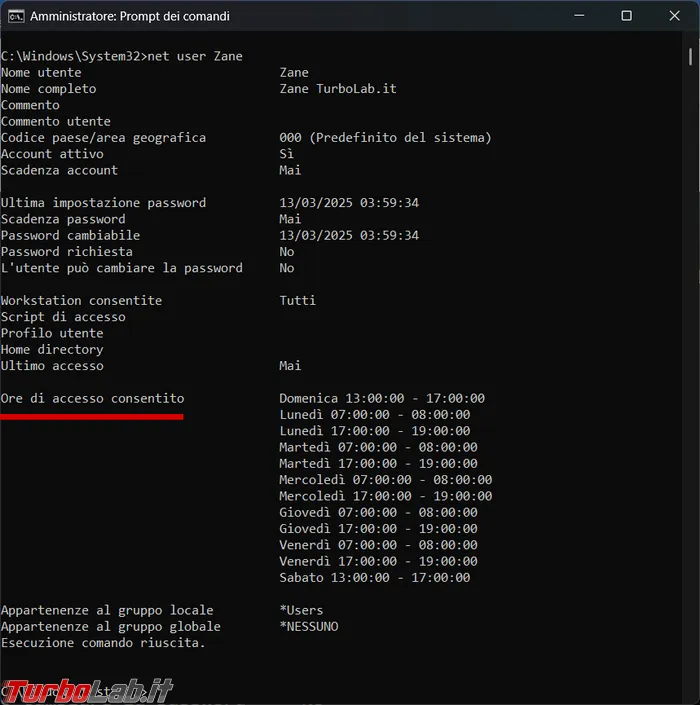Click the 'Profilo utente' label
The height and width of the screenshot is (705, 700).
(x=52, y=333)
